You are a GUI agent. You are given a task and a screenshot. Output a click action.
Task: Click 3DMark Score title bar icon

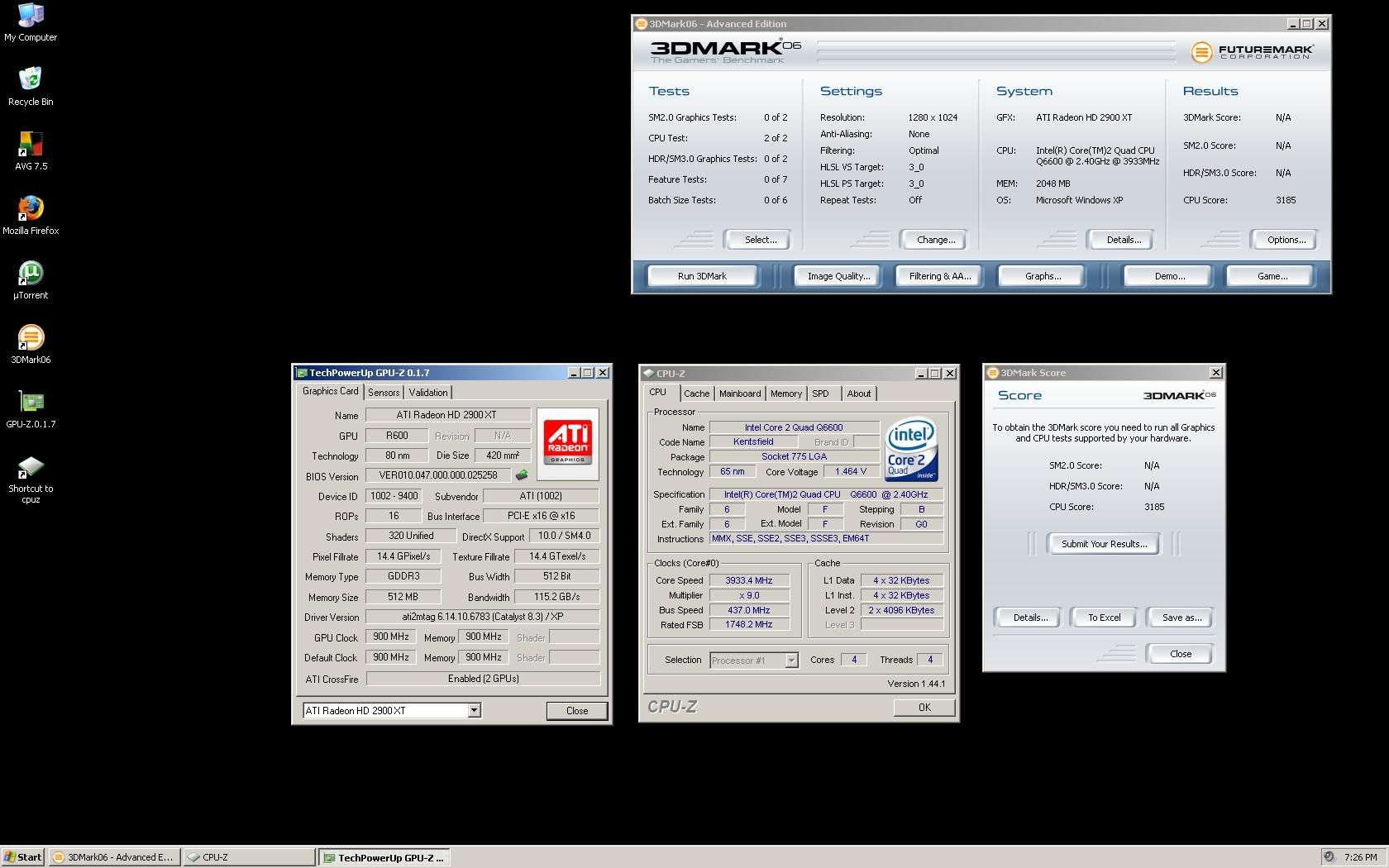click(993, 373)
